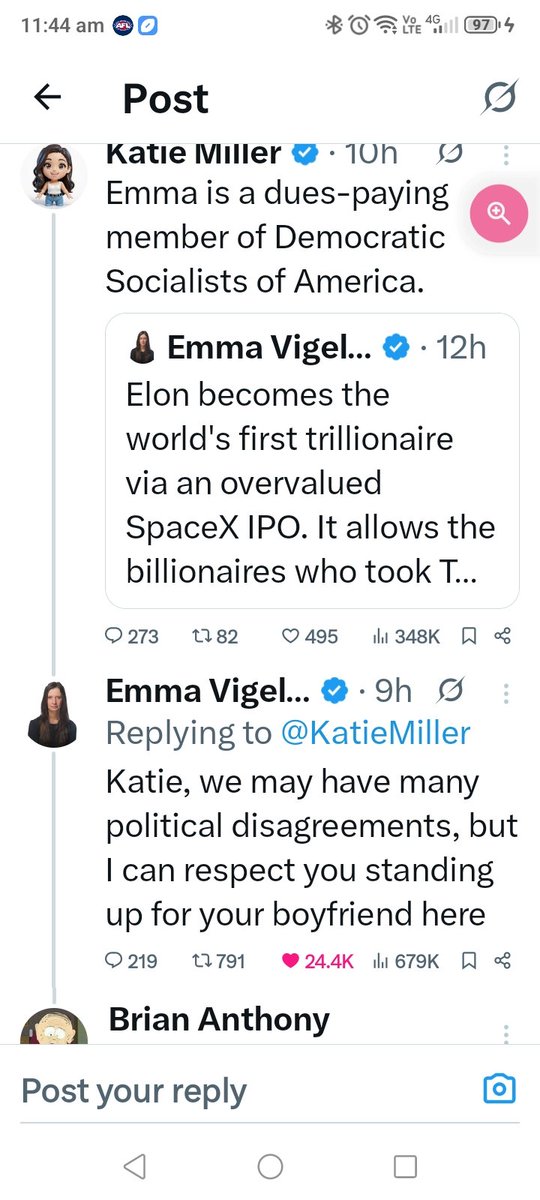
Task: Repost Katie Miller's post (82)
Action: point(213,636)
